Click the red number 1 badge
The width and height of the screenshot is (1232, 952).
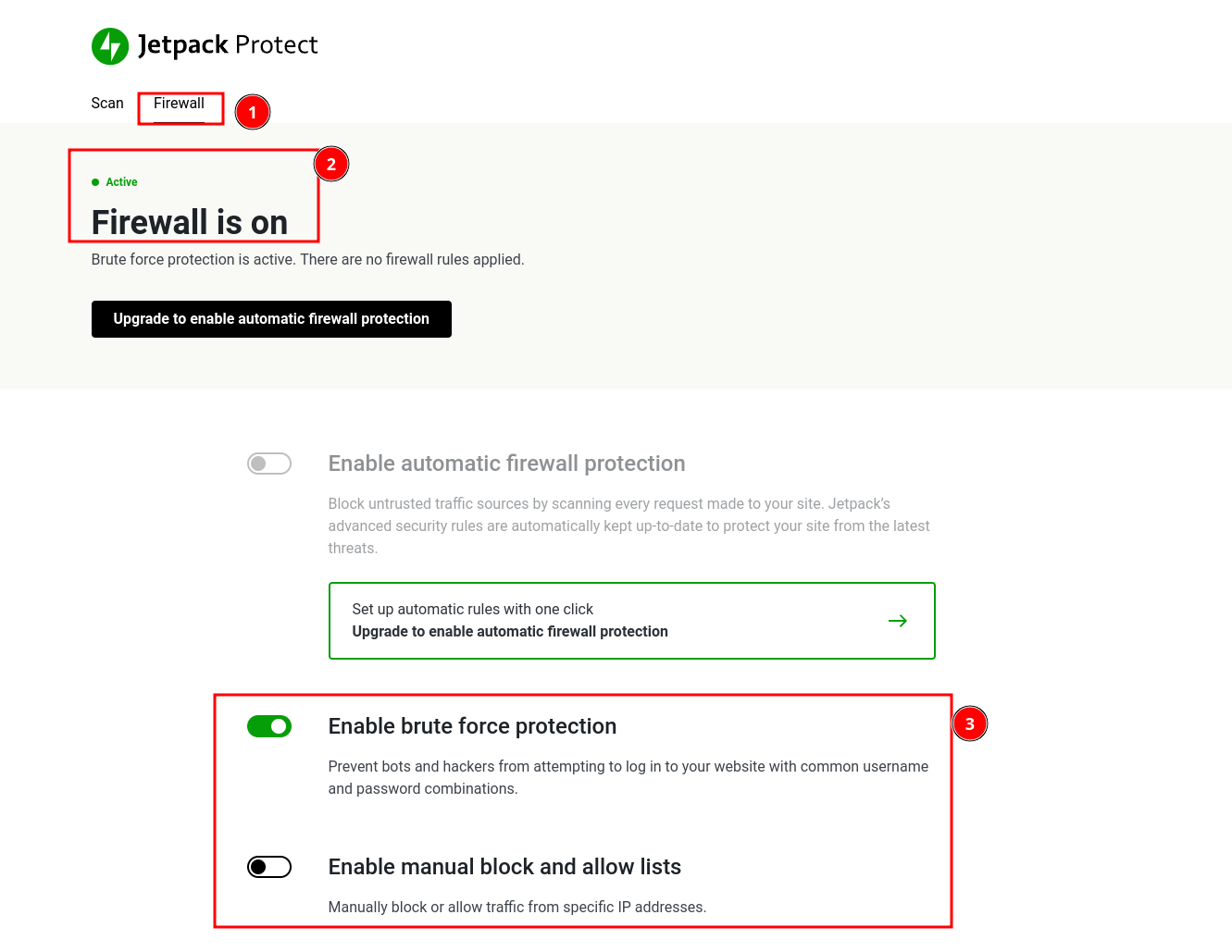pyautogui.click(x=252, y=113)
